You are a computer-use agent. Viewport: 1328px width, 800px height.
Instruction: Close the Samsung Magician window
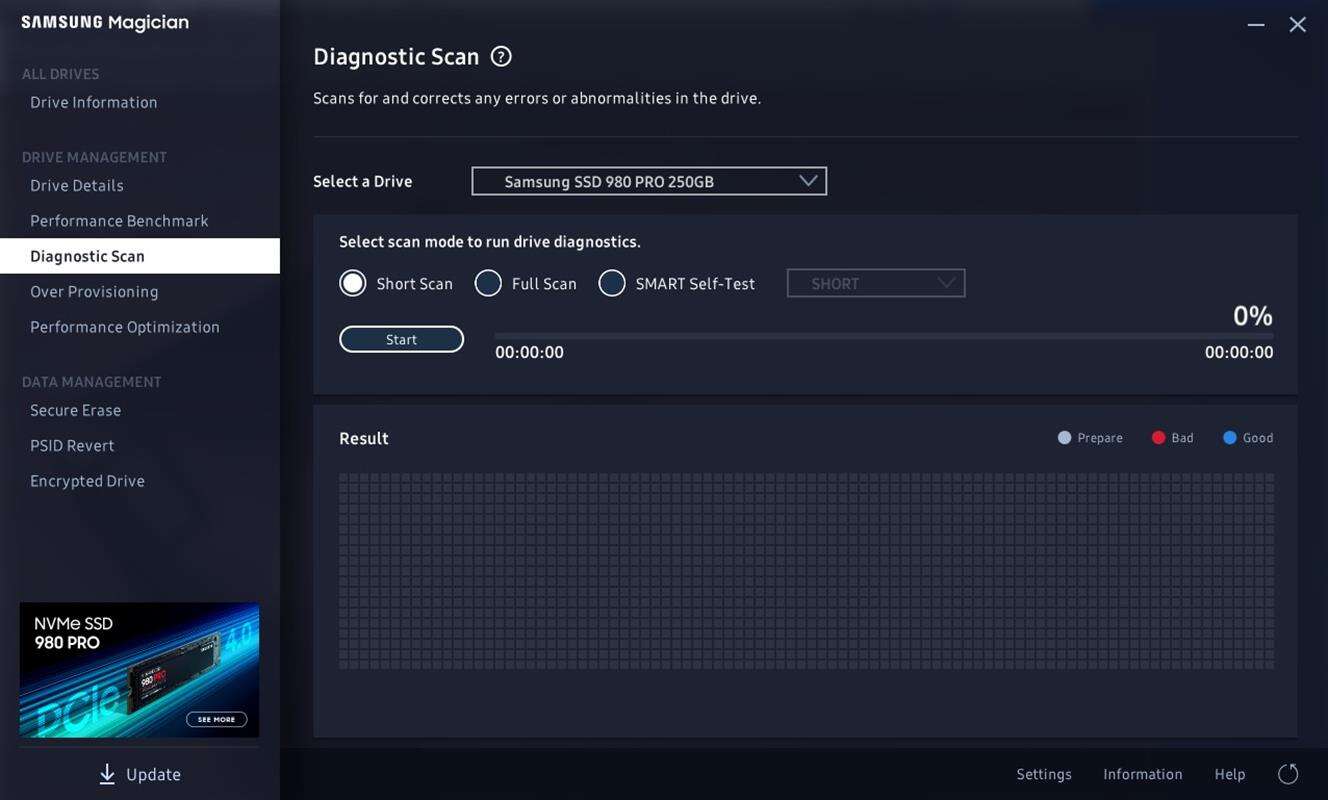tap(1297, 25)
